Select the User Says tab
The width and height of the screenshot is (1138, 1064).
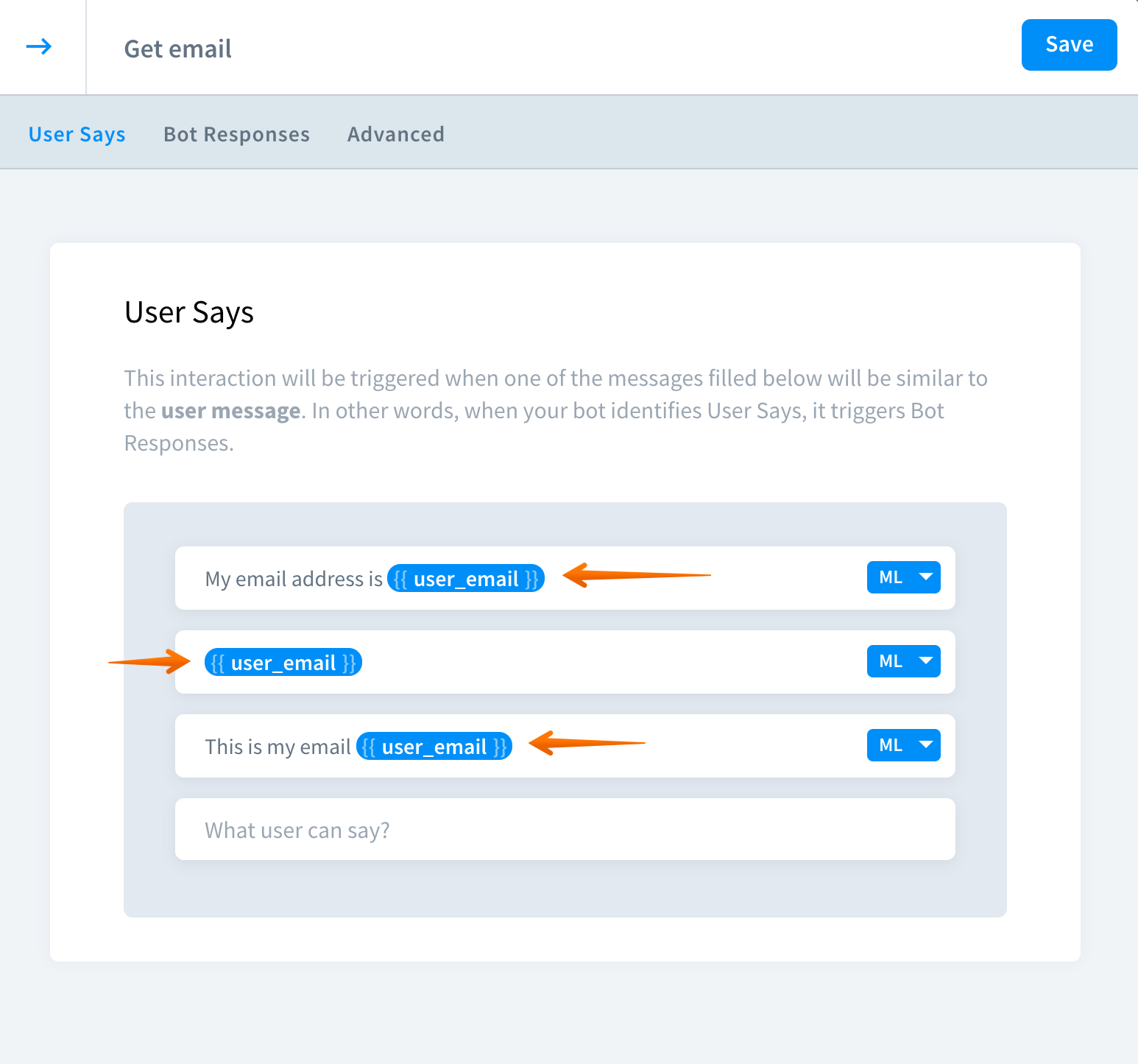pyautogui.click(x=77, y=134)
